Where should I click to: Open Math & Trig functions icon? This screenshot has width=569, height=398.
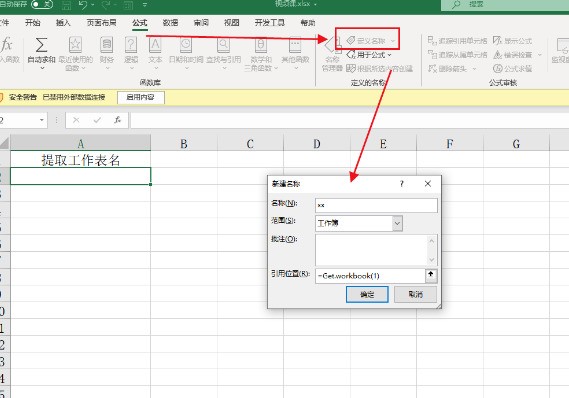pos(261,45)
